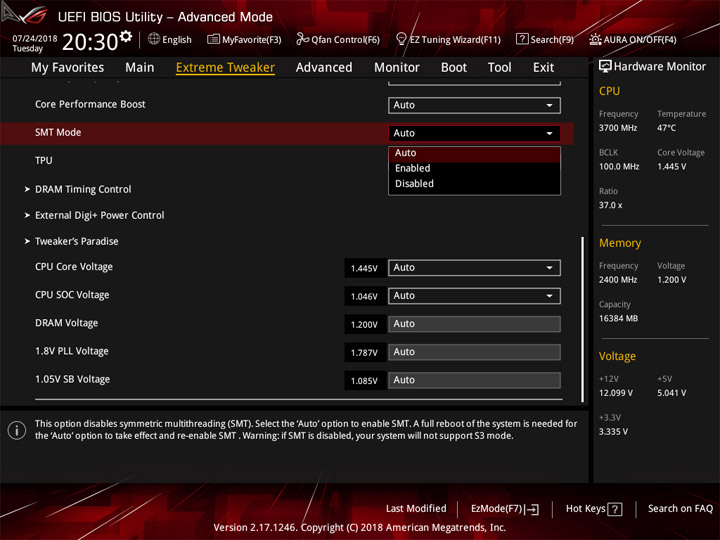Click 1.8V PLL 1.787V value
Image resolution: width=720 pixels, height=540 pixels.
click(x=365, y=352)
